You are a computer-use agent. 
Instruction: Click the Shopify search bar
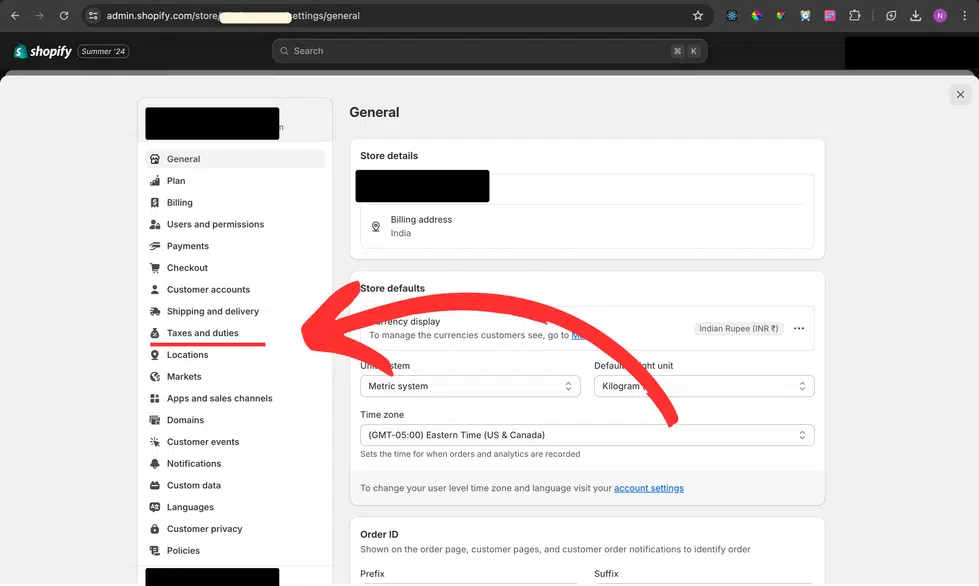coord(489,50)
